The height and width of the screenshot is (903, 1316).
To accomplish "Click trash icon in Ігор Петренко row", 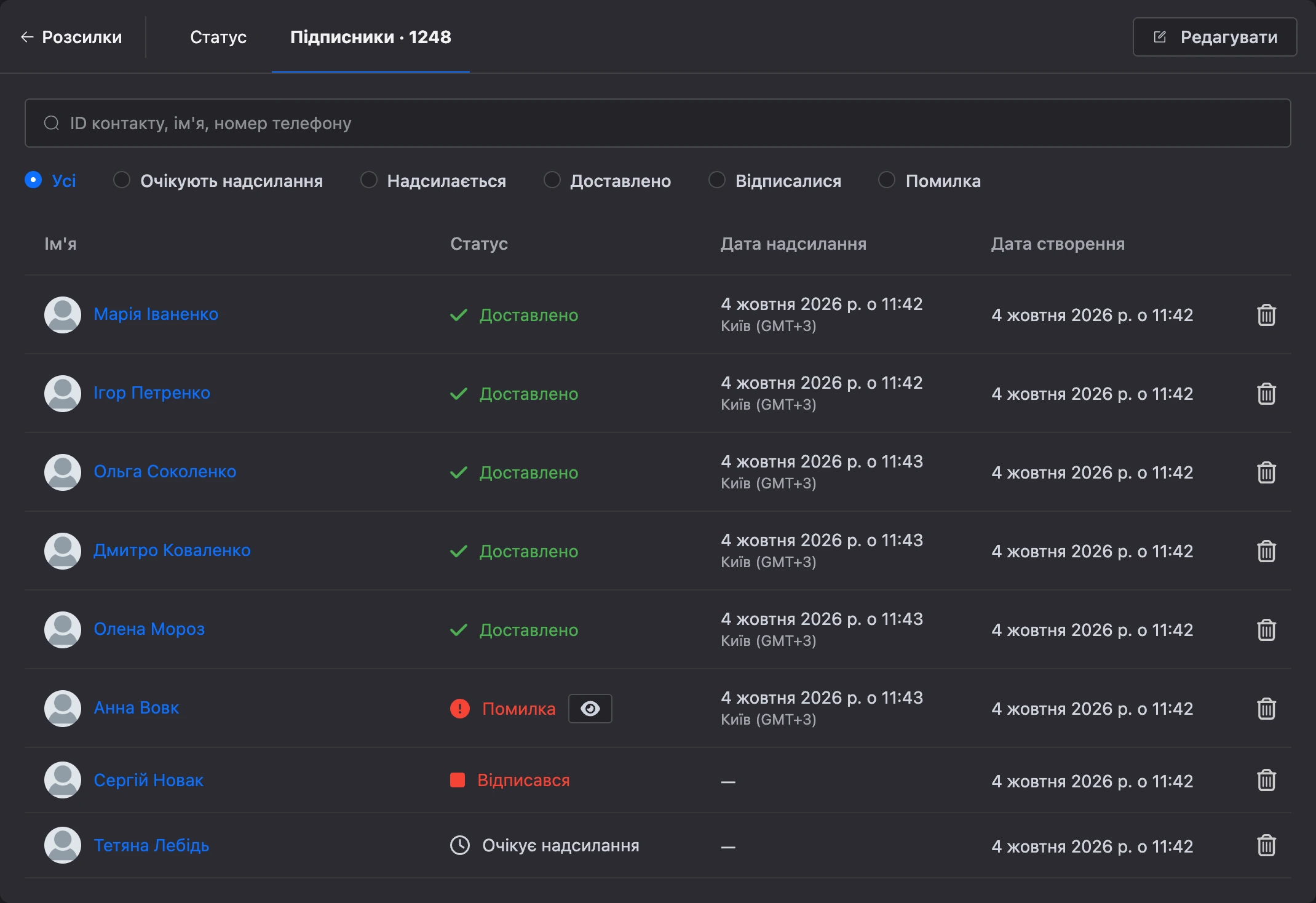I will click(1266, 394).
